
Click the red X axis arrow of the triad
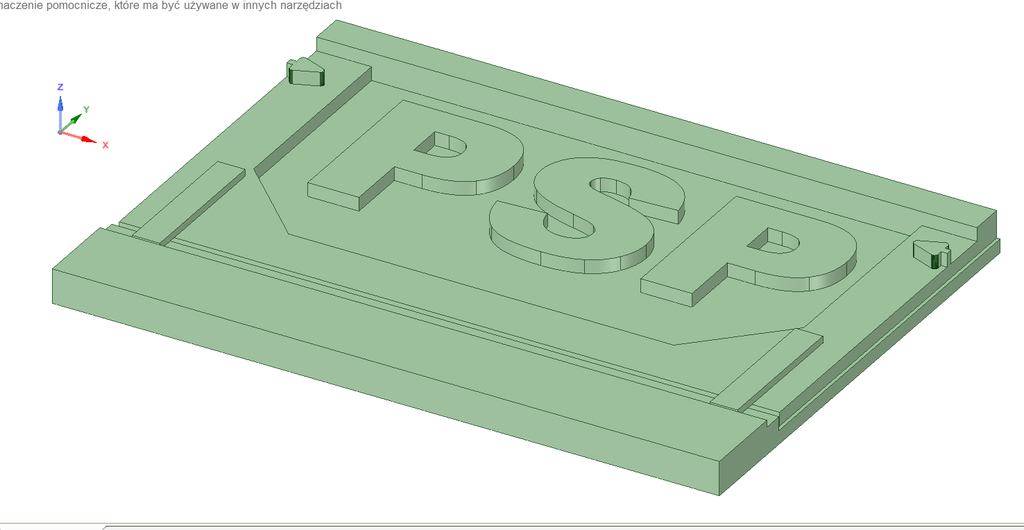tap(88, 141)
